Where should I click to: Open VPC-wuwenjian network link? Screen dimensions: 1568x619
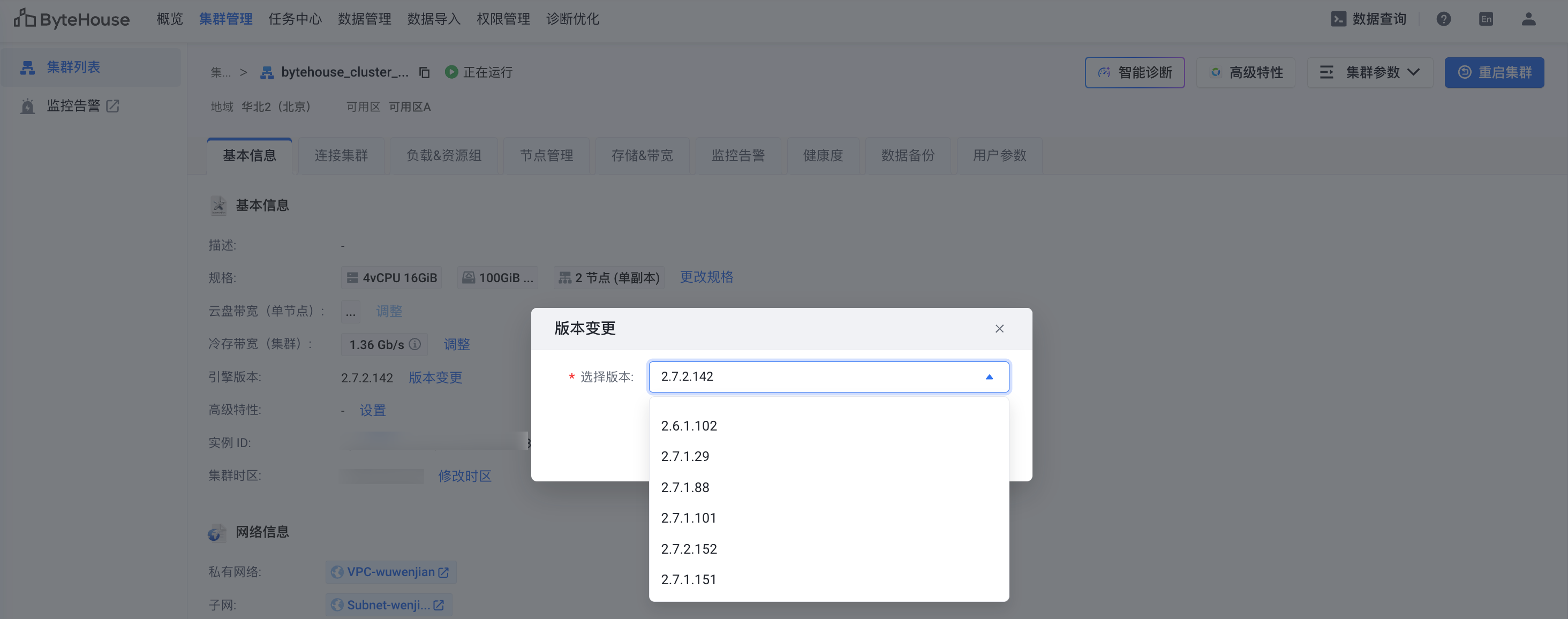click(391, 571)
